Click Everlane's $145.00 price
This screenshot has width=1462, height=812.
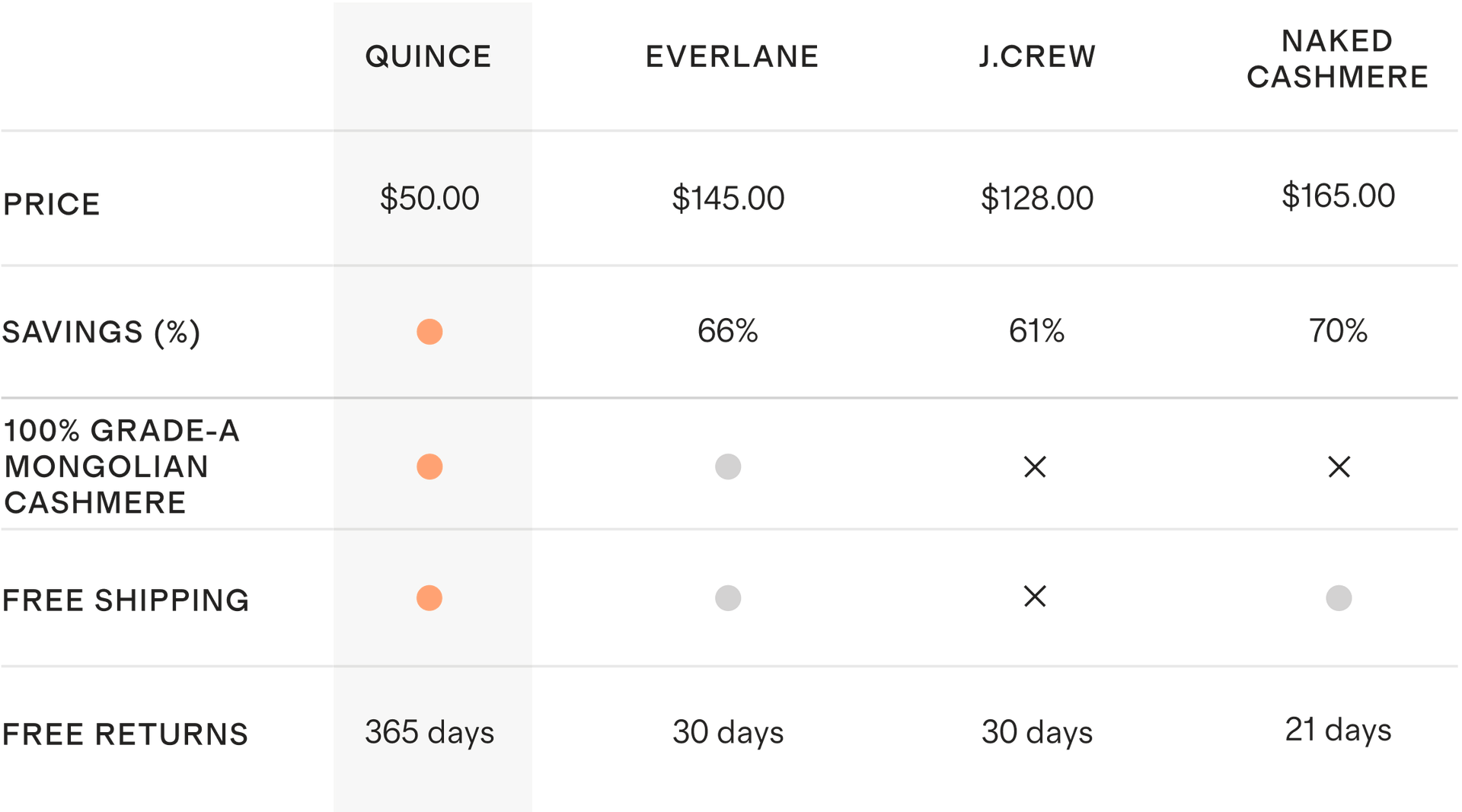(728, 199)
